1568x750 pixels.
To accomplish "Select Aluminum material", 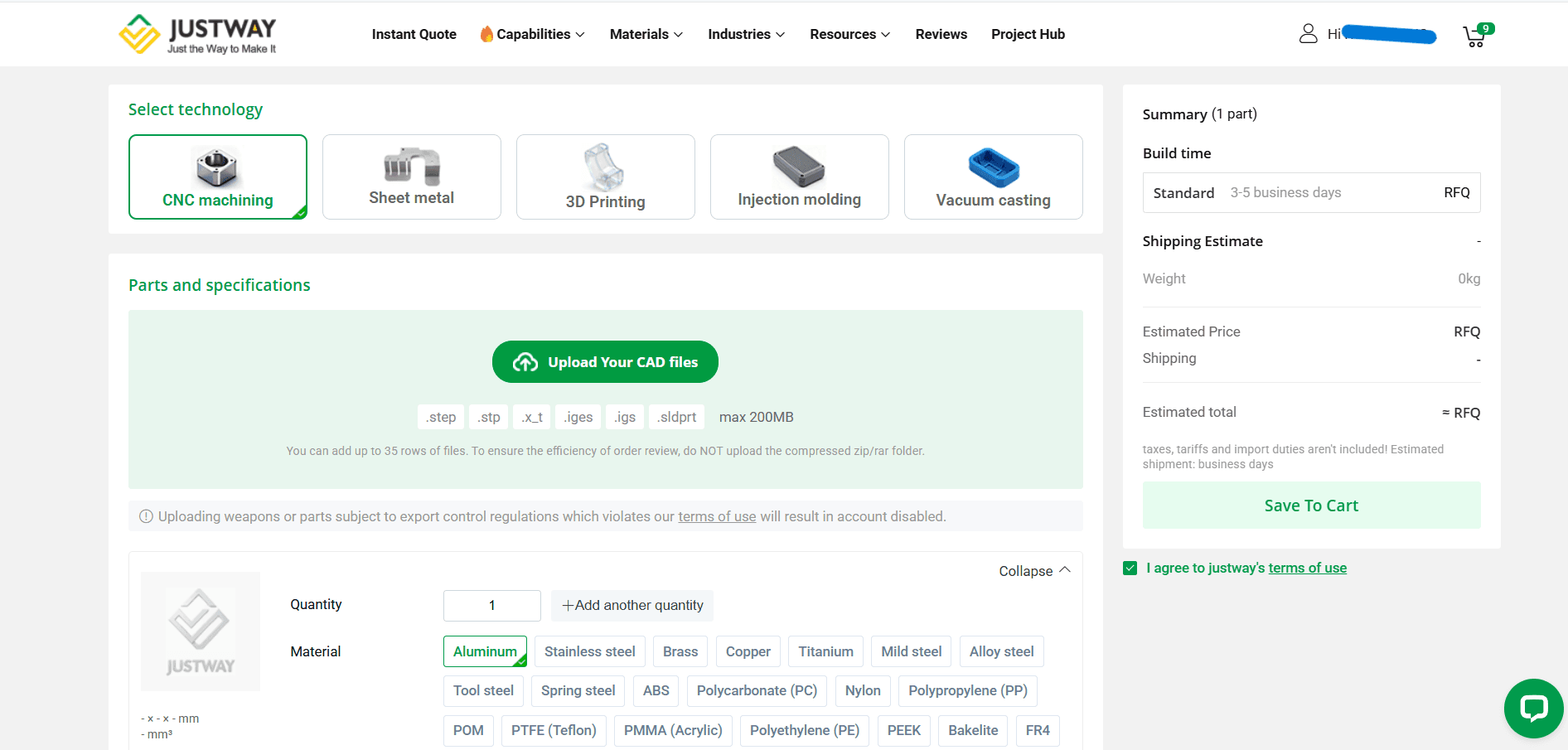I will pos(485,651).
